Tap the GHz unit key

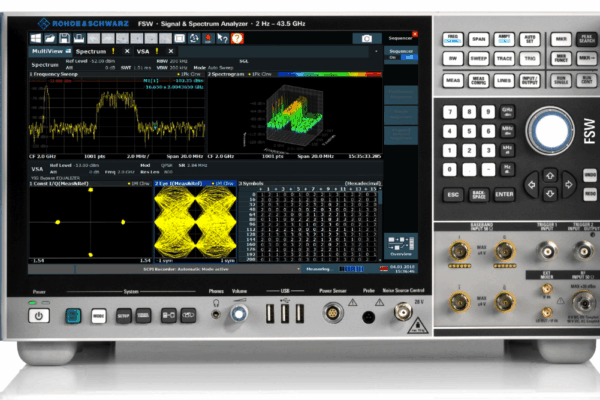(507, 112)
